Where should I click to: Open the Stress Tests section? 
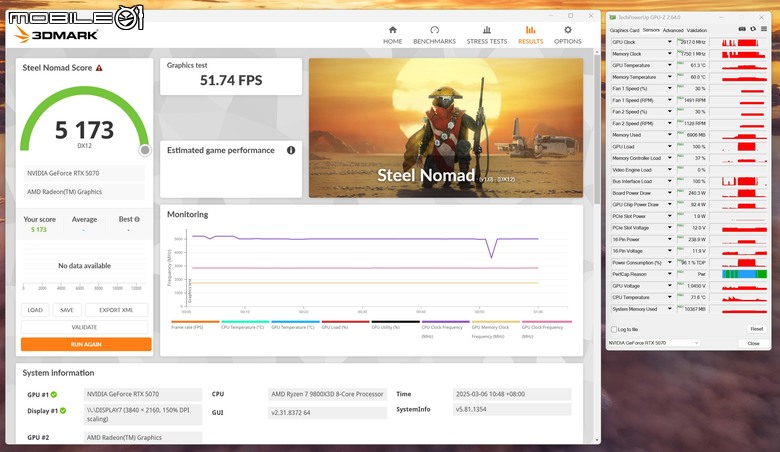tap(487, 35)
